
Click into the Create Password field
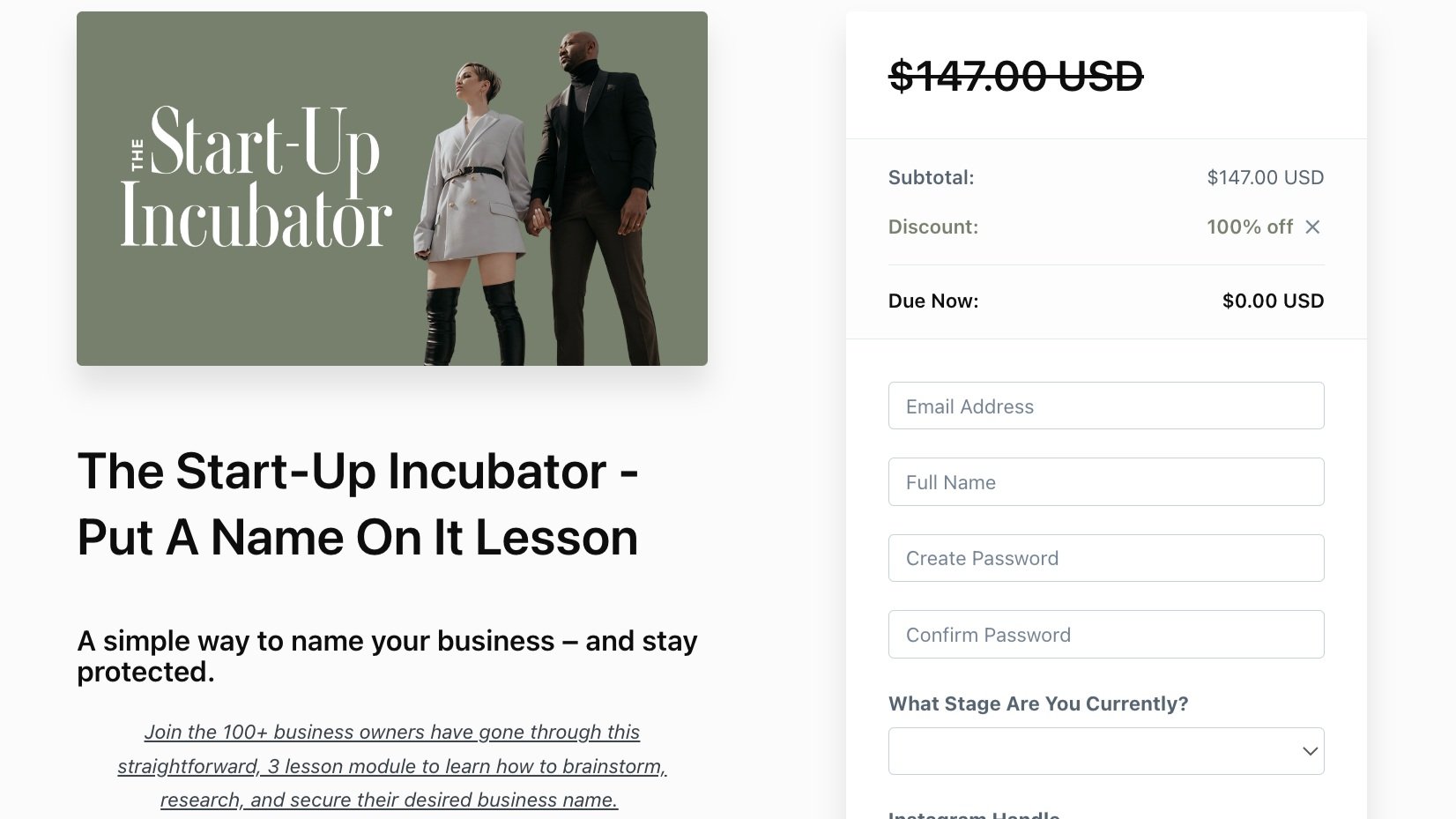tap(1106, 558)
